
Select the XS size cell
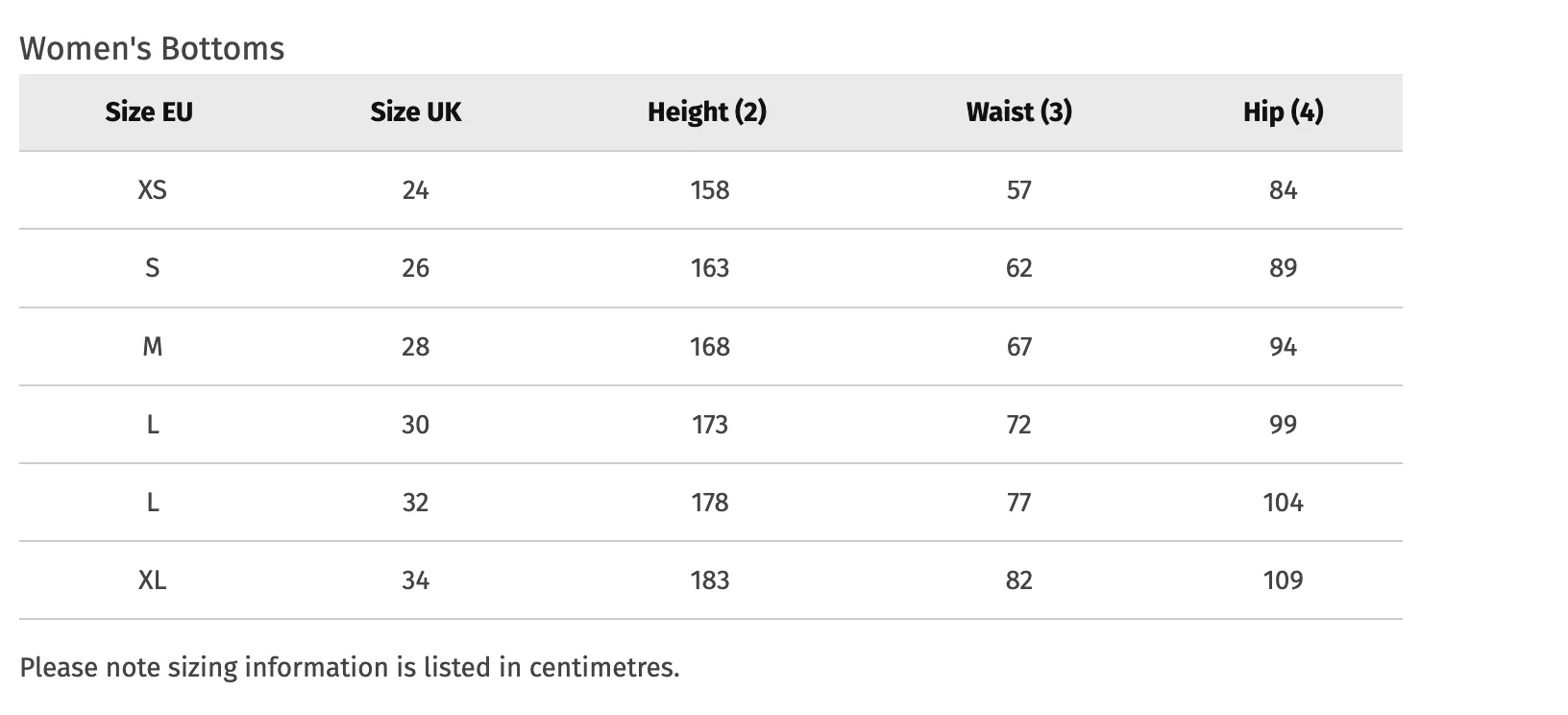coord(153,190)
